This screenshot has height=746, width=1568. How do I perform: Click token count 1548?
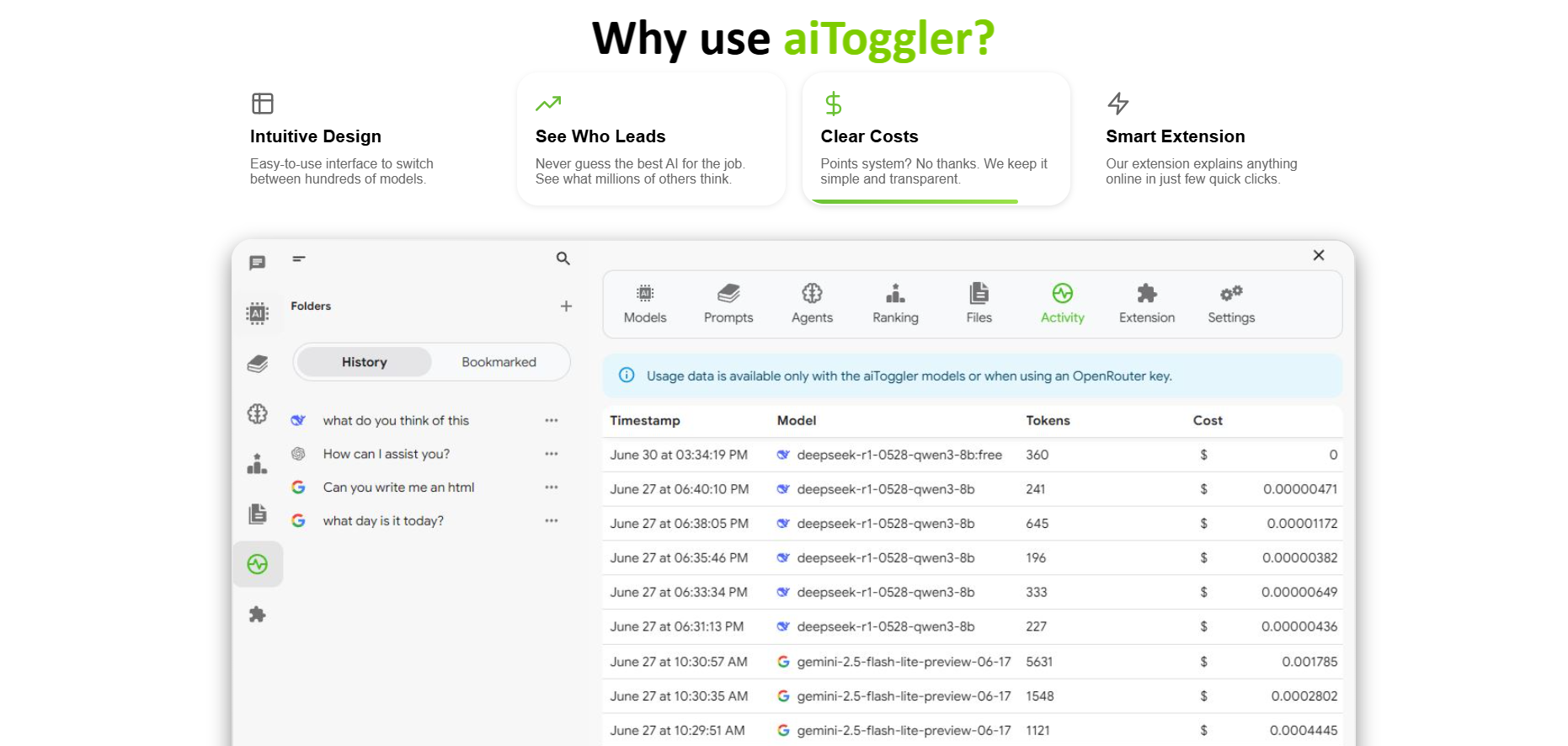[x=1040, y=697]
